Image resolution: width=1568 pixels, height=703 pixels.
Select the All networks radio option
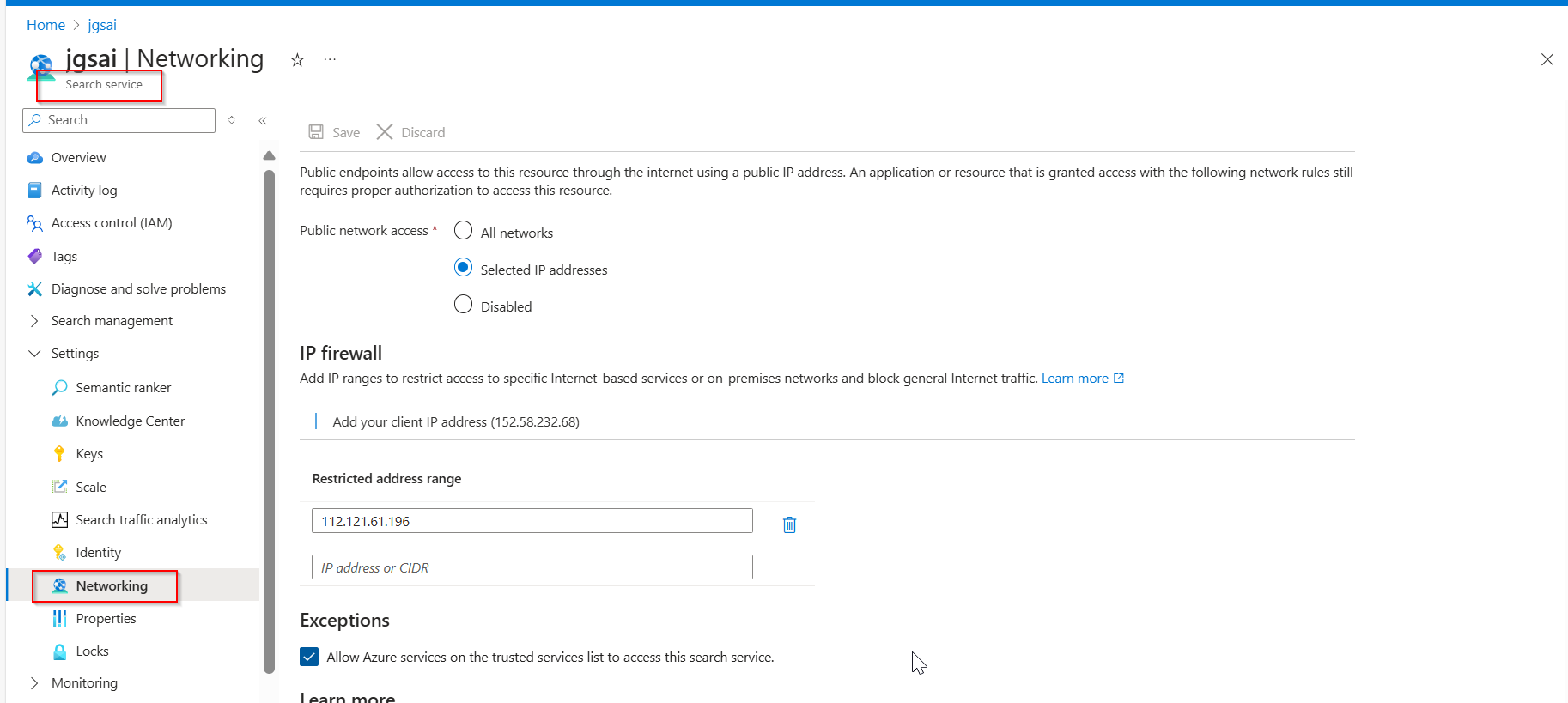(x=463, y=230)
